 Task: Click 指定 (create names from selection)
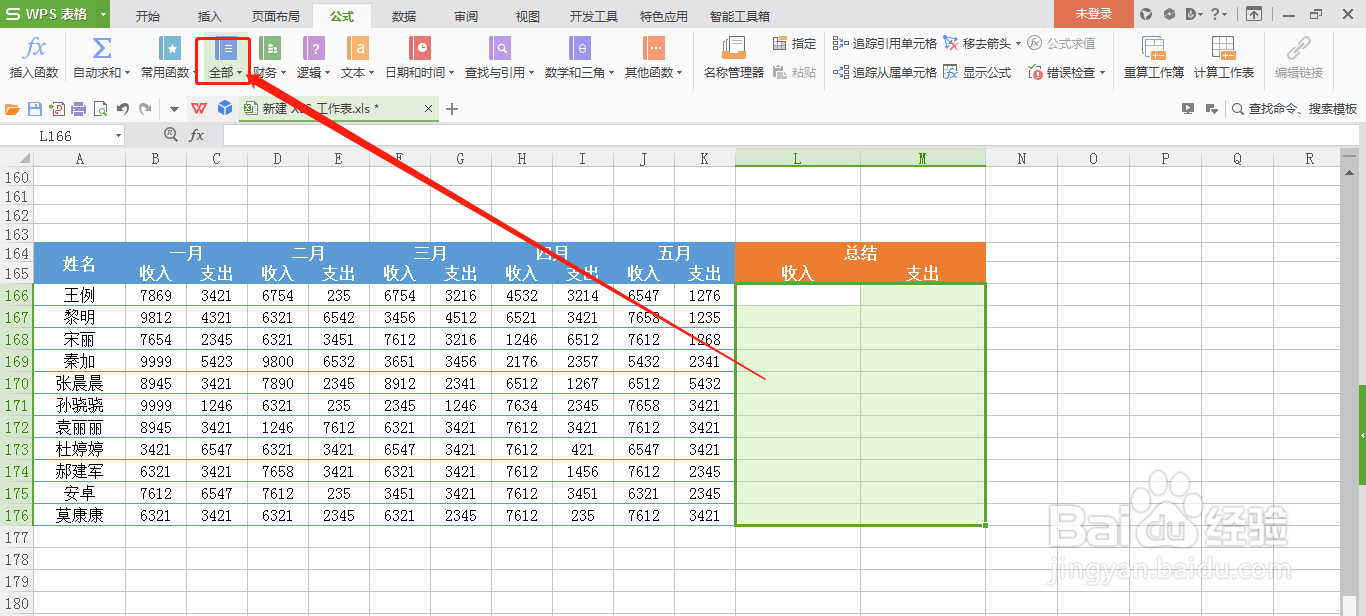click(794, 44)
